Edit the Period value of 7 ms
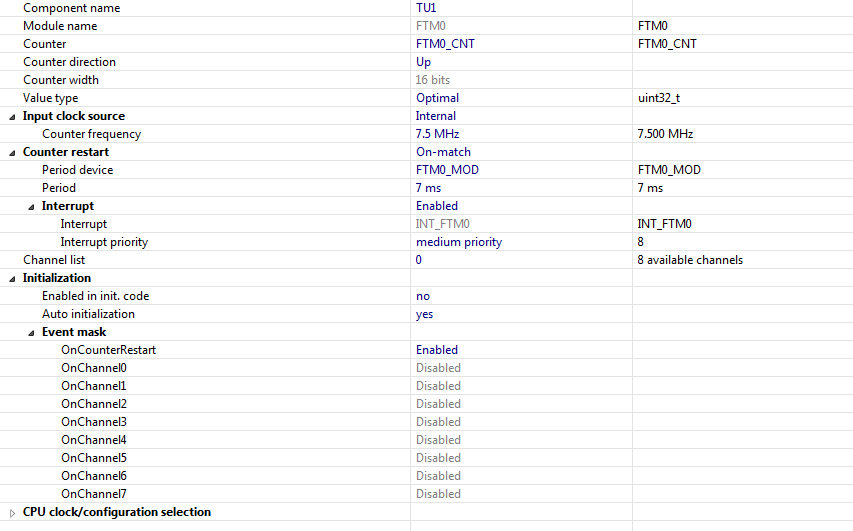This screenshot has width=853, height=531. click(428, 188)
